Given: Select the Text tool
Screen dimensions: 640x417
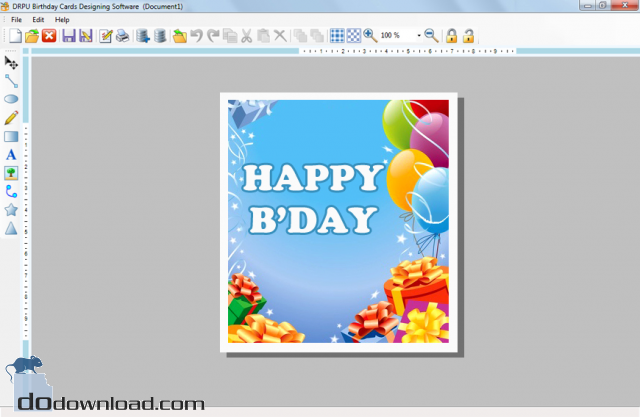Looking at the screenshot, I should pyautogui.click(x=11, y=154).
